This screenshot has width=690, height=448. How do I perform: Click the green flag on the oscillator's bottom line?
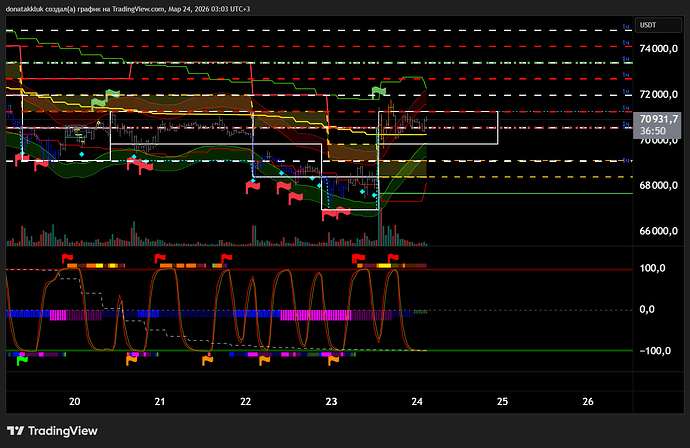[22, 360]
